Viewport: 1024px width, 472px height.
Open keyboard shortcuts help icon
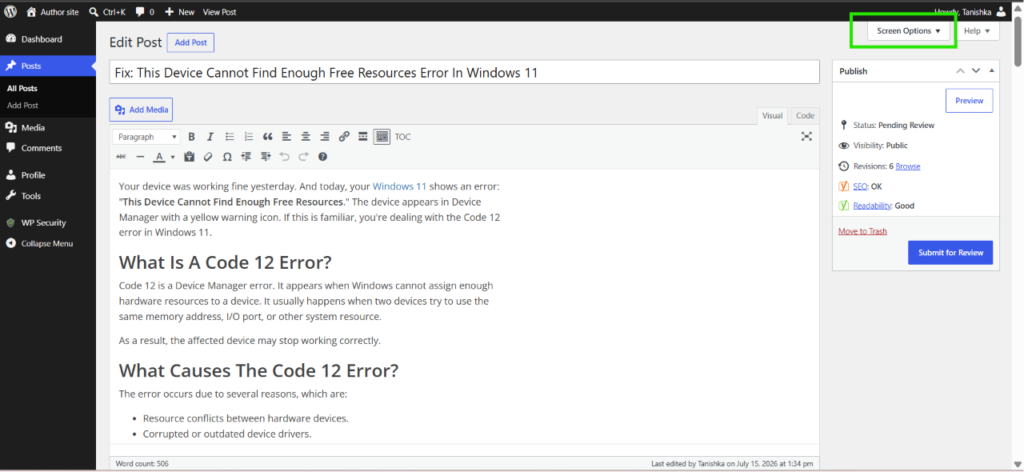pos(323,157)
